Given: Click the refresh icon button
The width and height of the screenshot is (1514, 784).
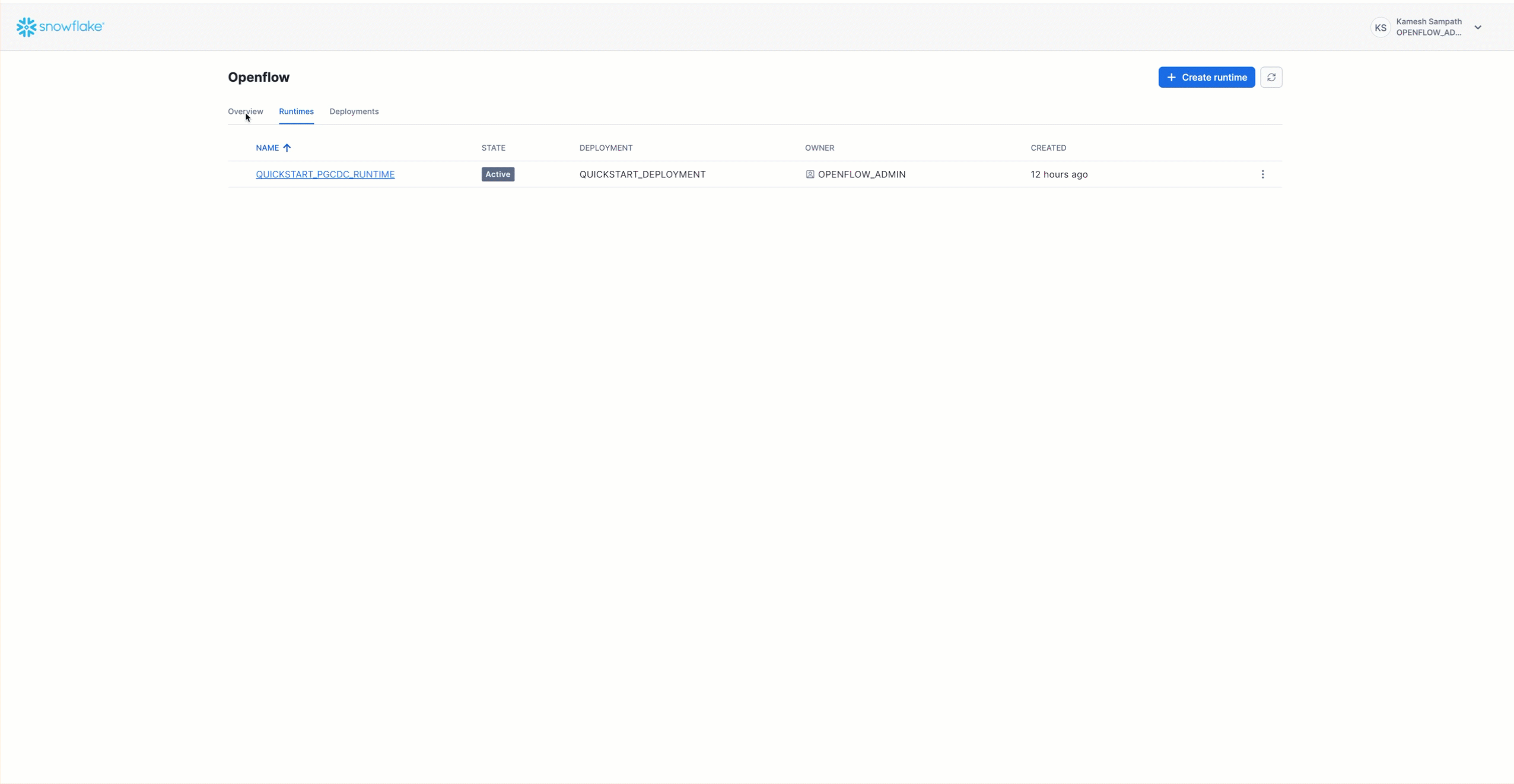Looking at the screenshot, I should point(1271,77).
